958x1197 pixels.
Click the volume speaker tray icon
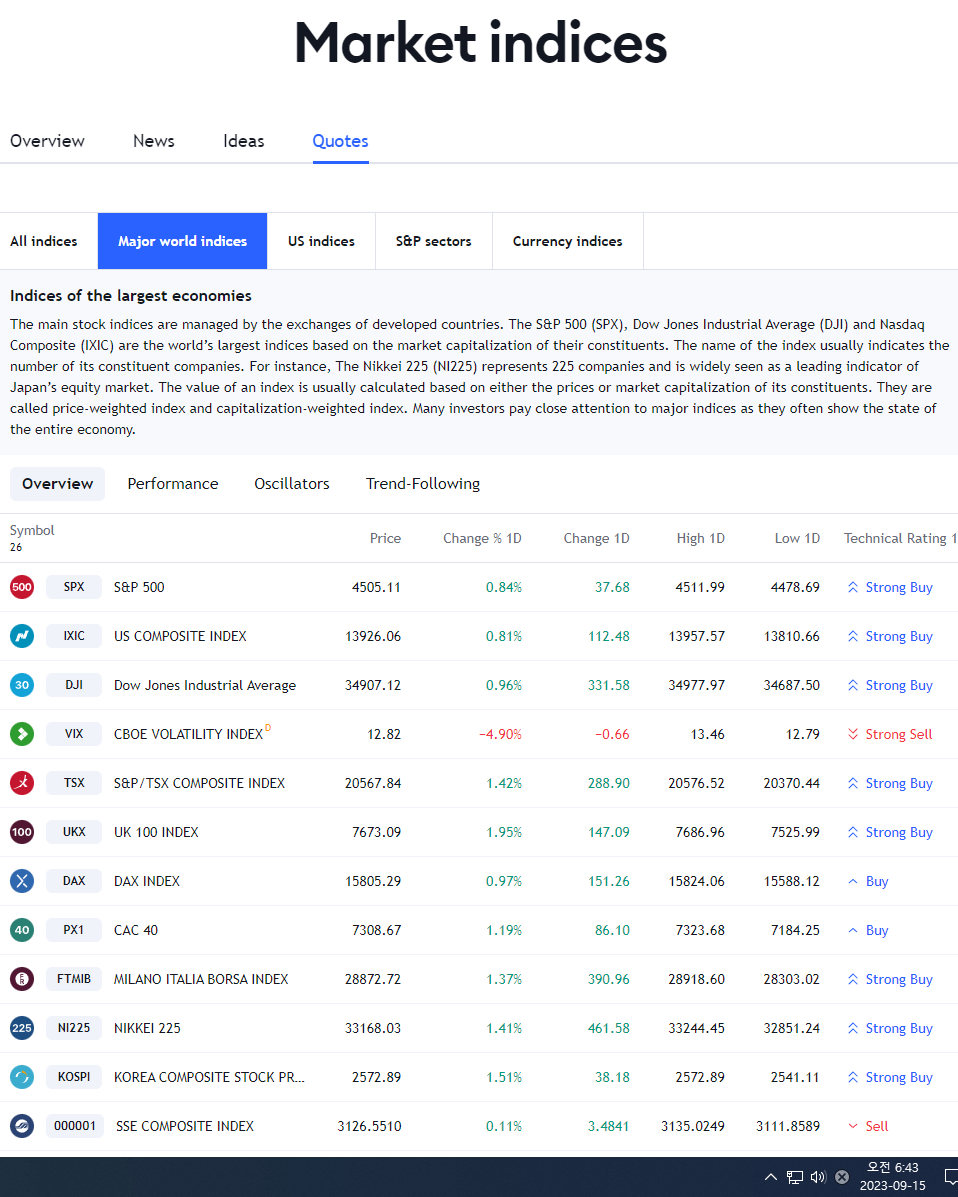818,1176
